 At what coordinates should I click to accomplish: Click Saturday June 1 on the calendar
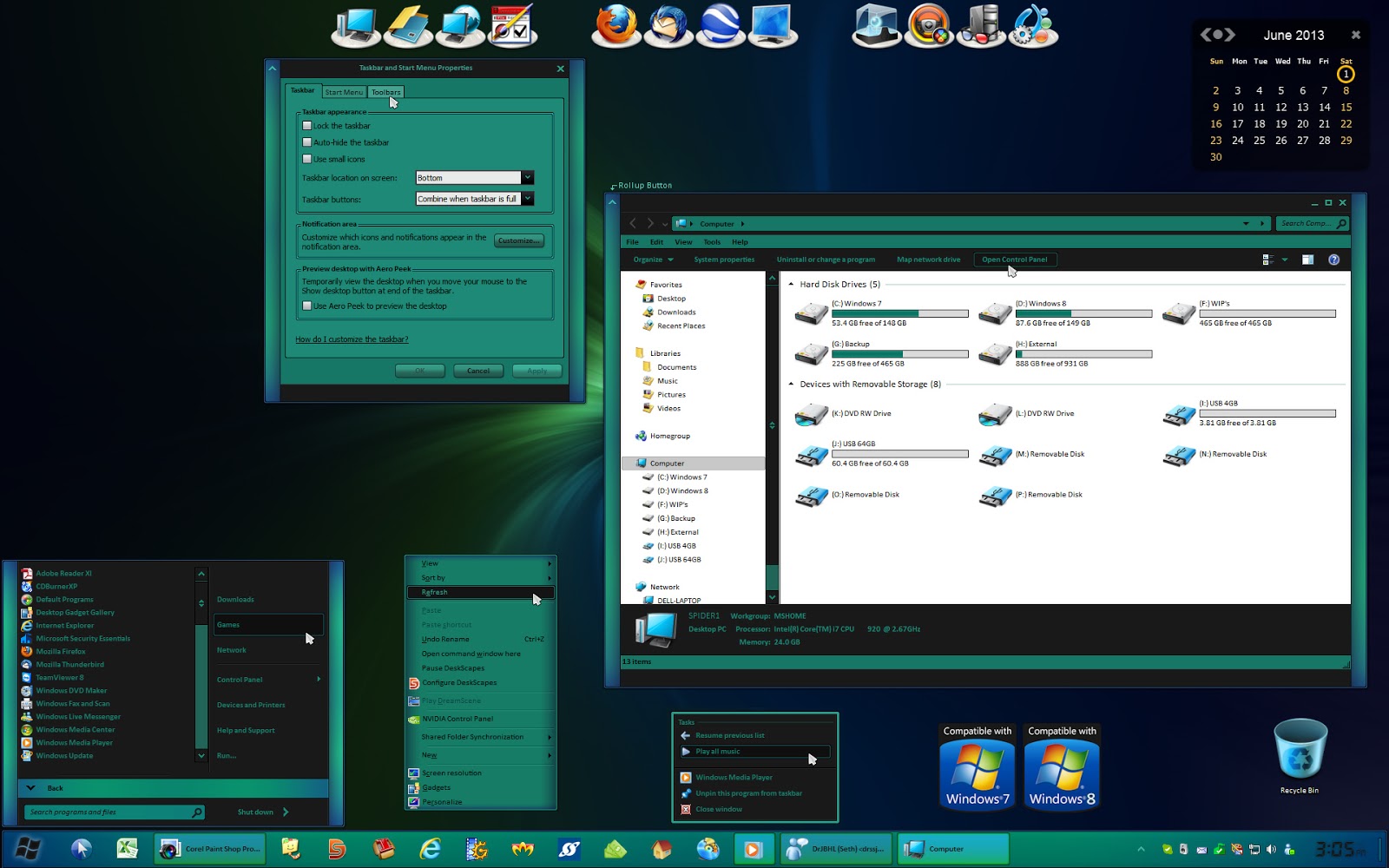(x=1345, y=74)
